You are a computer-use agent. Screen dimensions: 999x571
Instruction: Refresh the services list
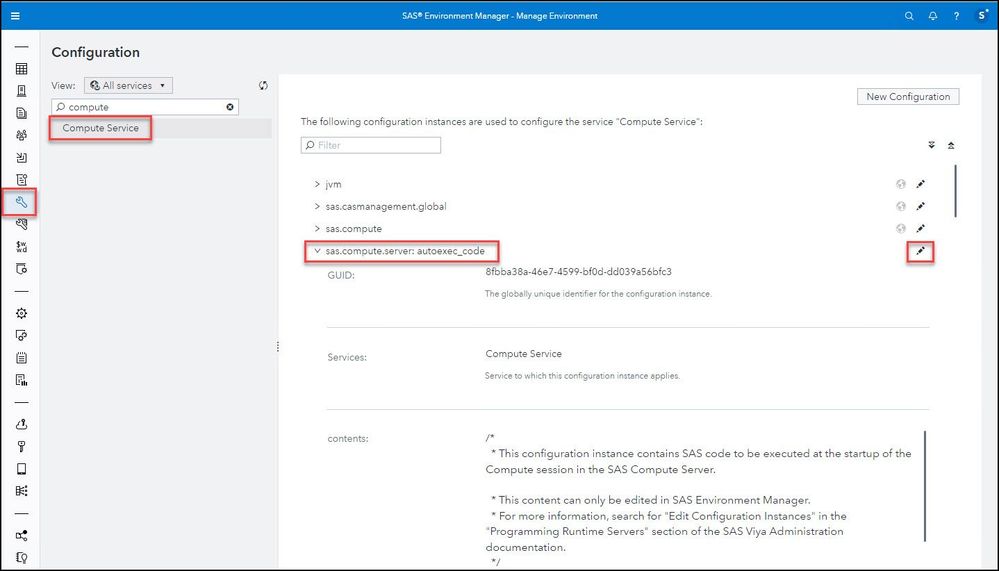[263, 85]
